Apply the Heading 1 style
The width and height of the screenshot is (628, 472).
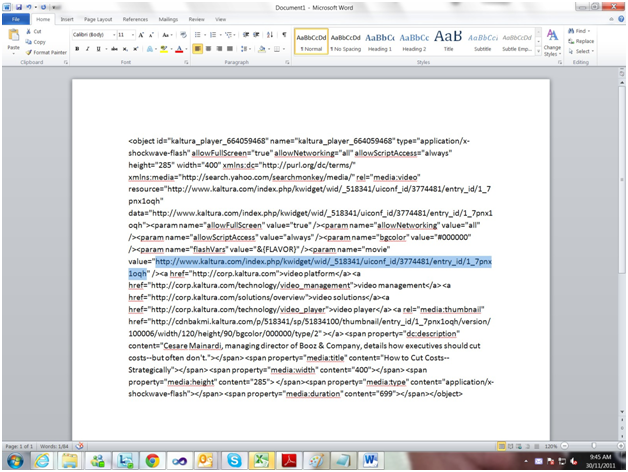click(x=379, y=40)
